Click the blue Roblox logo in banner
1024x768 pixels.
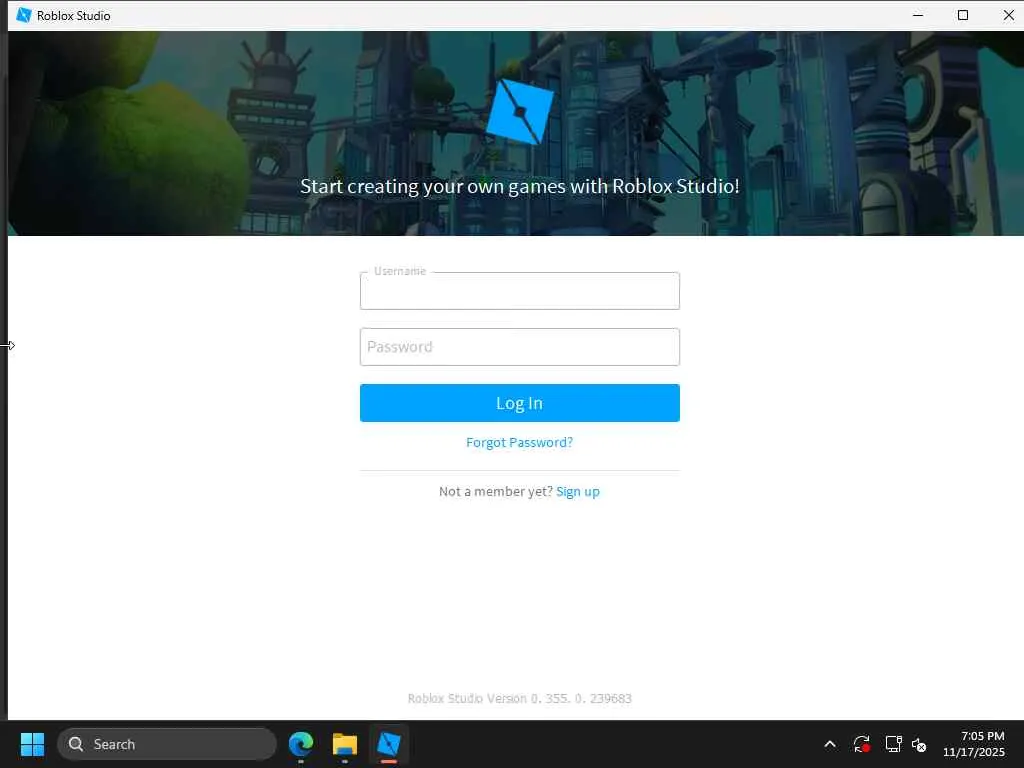[x=520, y=112]
